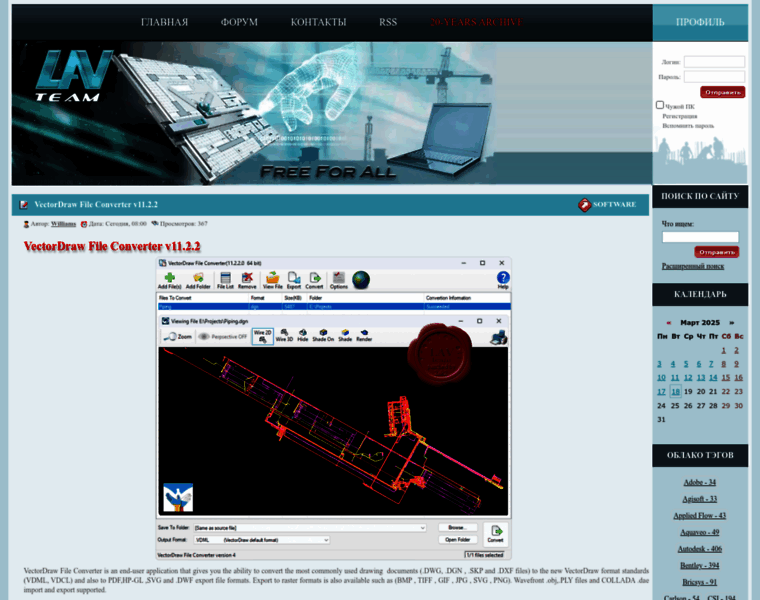Open the ПРОФИЛЬ tab
Image resolution: width=760 pixels, height=600 pixels.
pyautogui.click(x=700, y=22)
